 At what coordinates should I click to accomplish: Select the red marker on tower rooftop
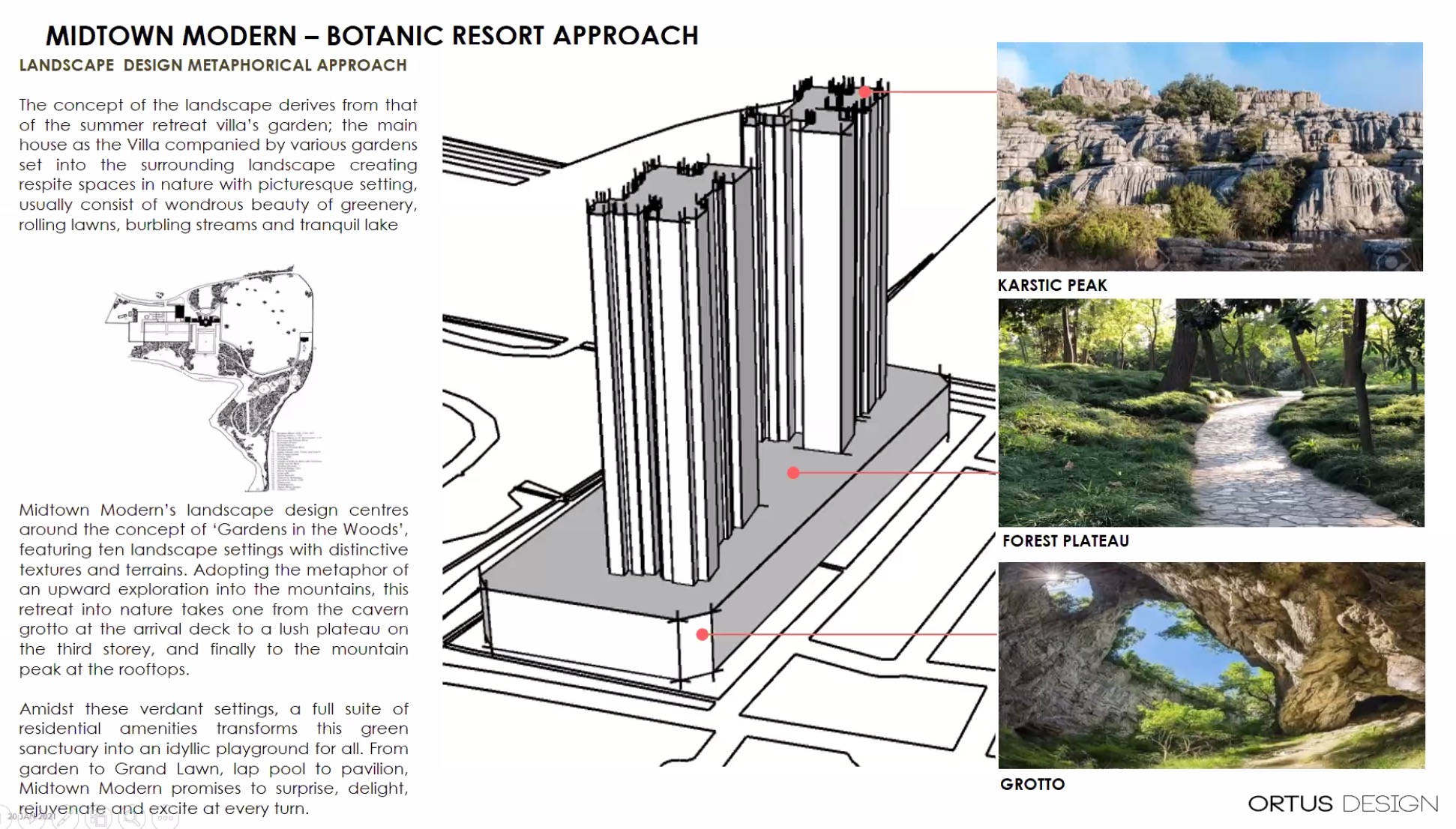pos(864,92)
